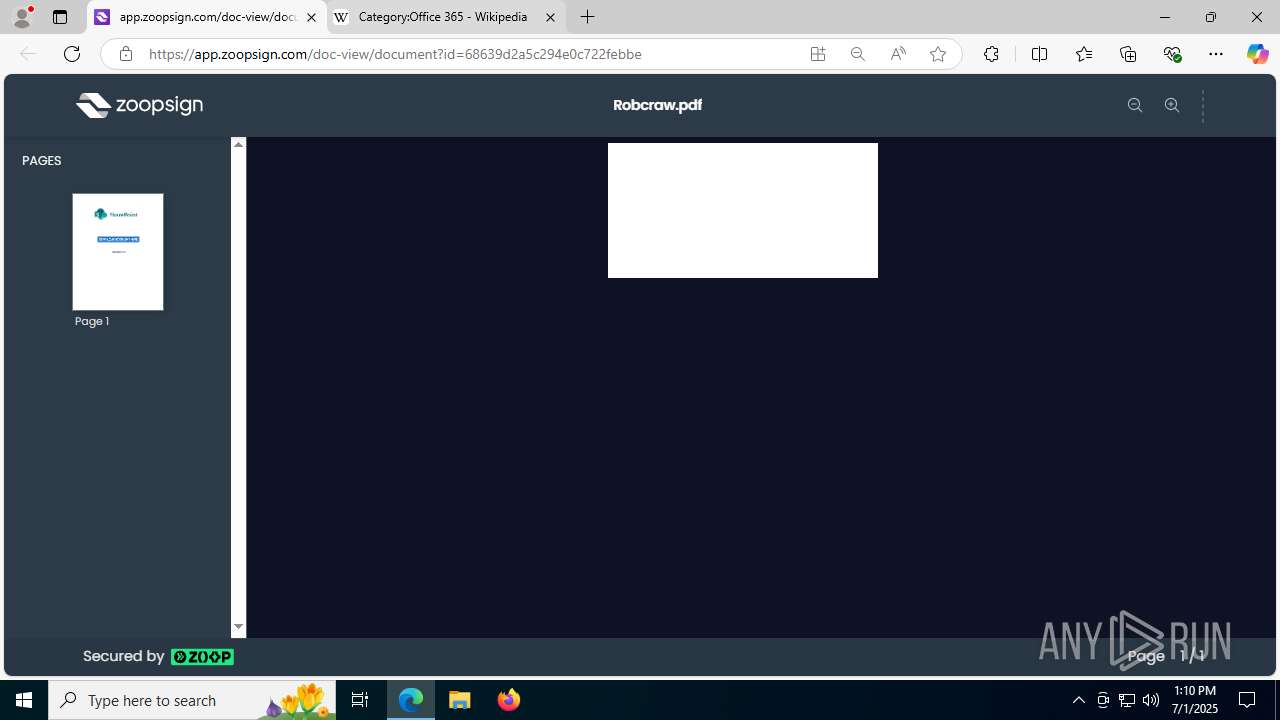Add this page to favorites star

click(938, 54)
